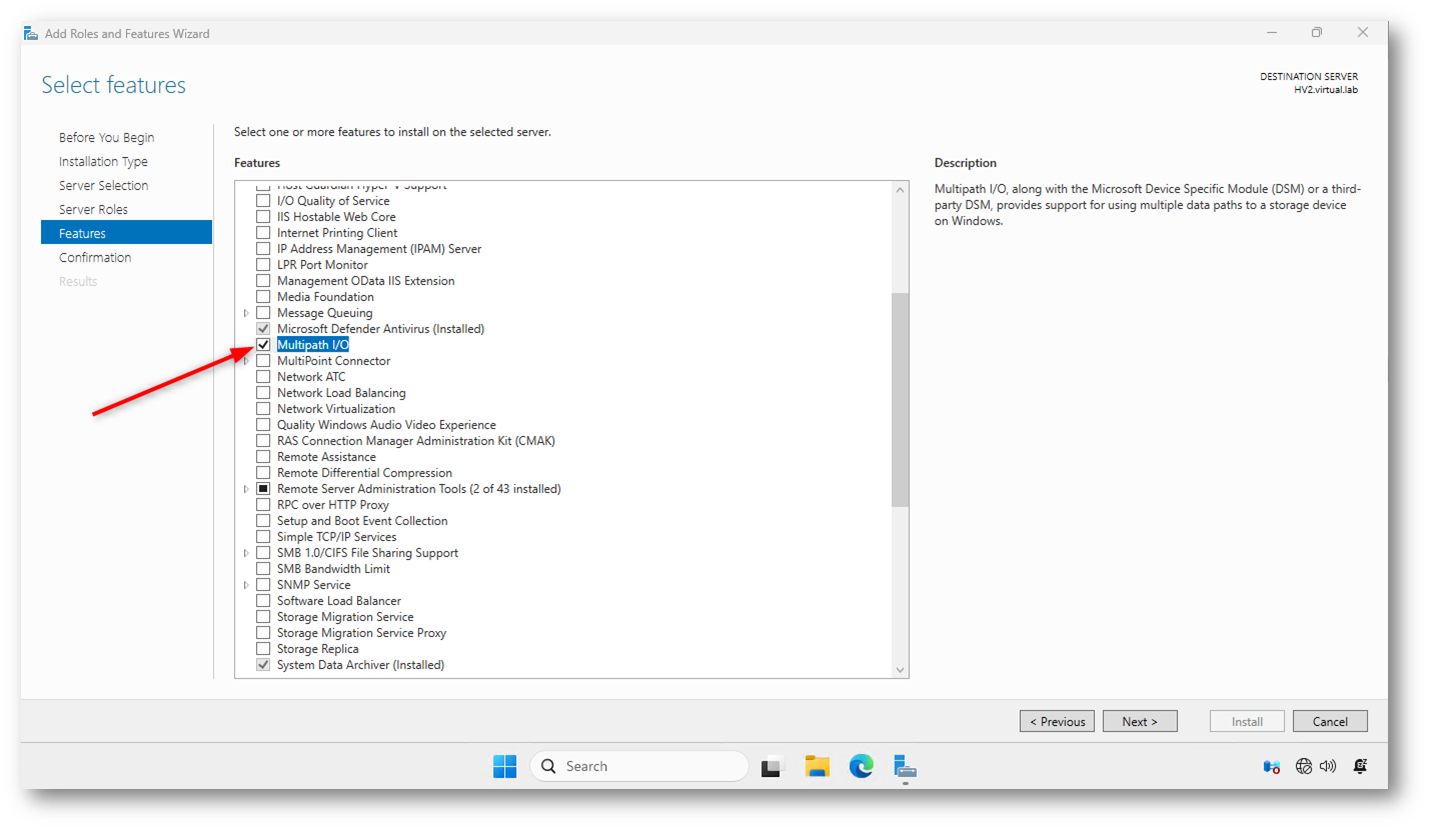Enable the Media Foundation checkbox
Screen dimensions: 1431x831
[x=263, y=297]
